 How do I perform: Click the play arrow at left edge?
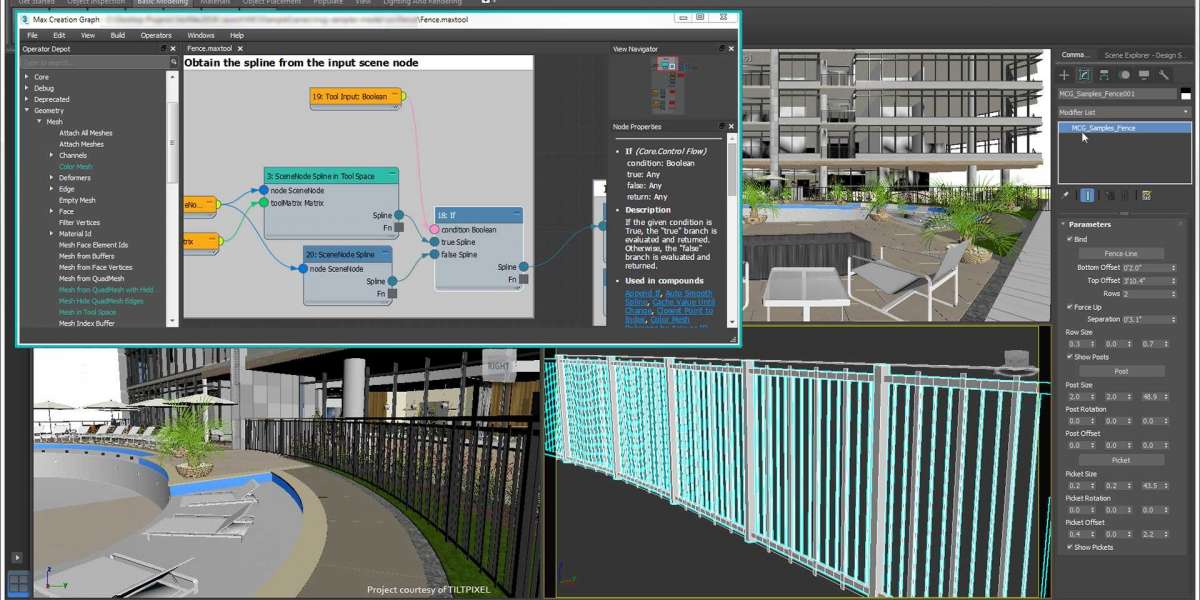(x=16, y=558)
